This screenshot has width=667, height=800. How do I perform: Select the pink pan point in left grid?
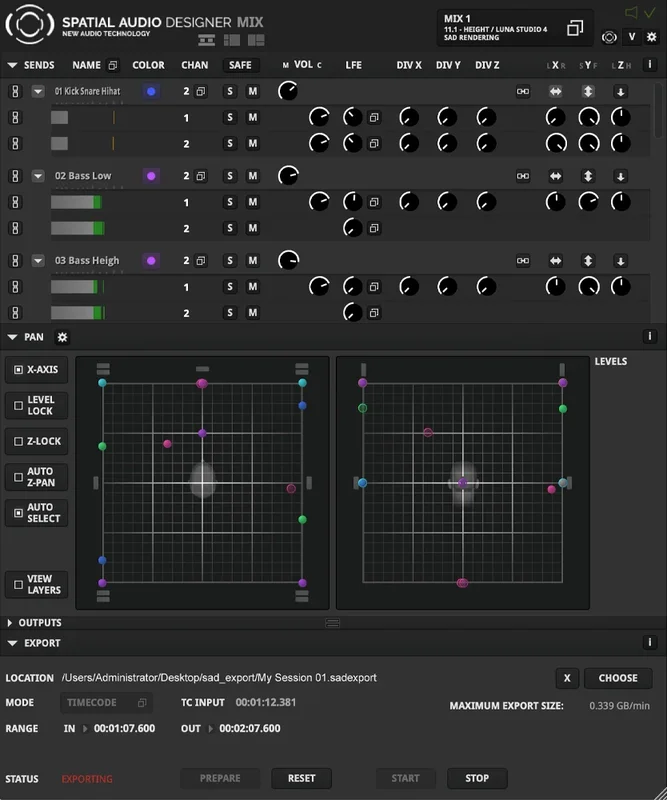point(167,444)
